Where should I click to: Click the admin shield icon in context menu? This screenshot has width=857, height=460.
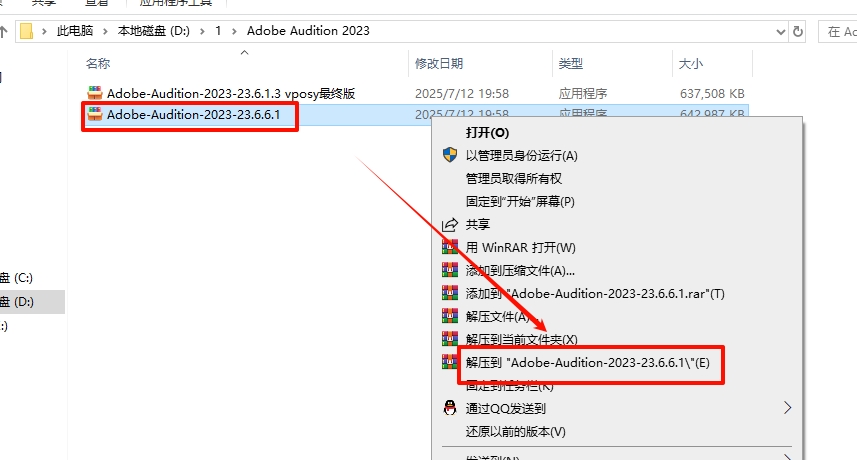point(450,155)
